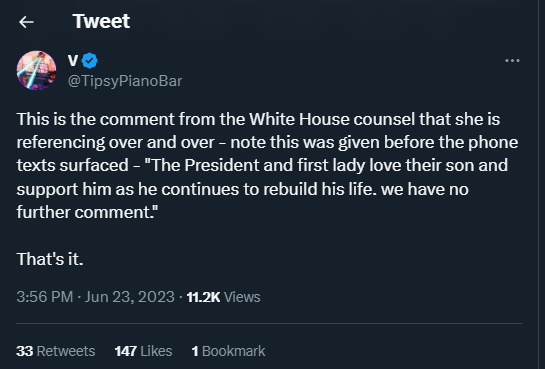
Task: Click the "further comment." end of quote
Action: [x=87, y=212]
